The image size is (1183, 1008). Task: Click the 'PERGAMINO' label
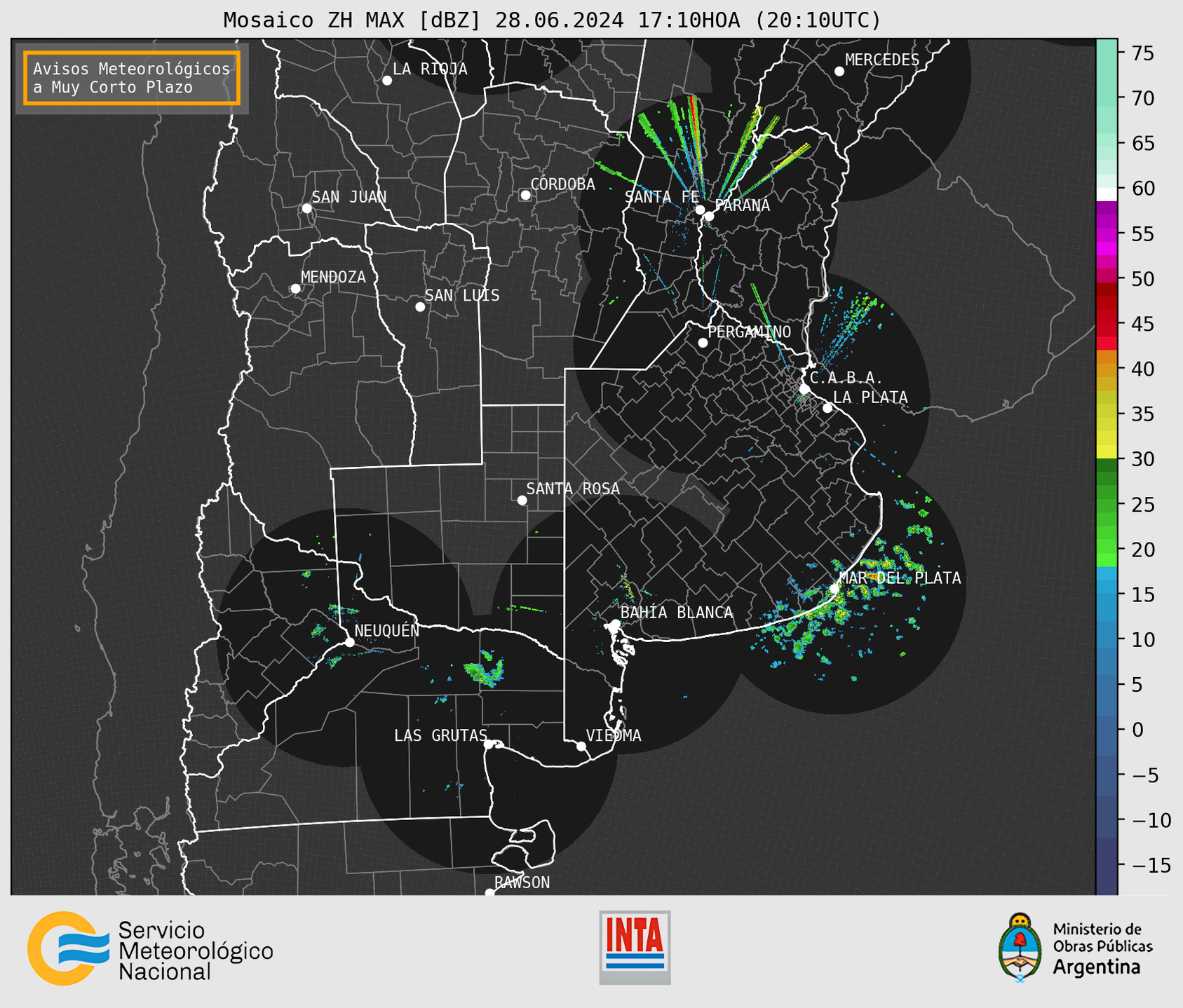point(750,332)
